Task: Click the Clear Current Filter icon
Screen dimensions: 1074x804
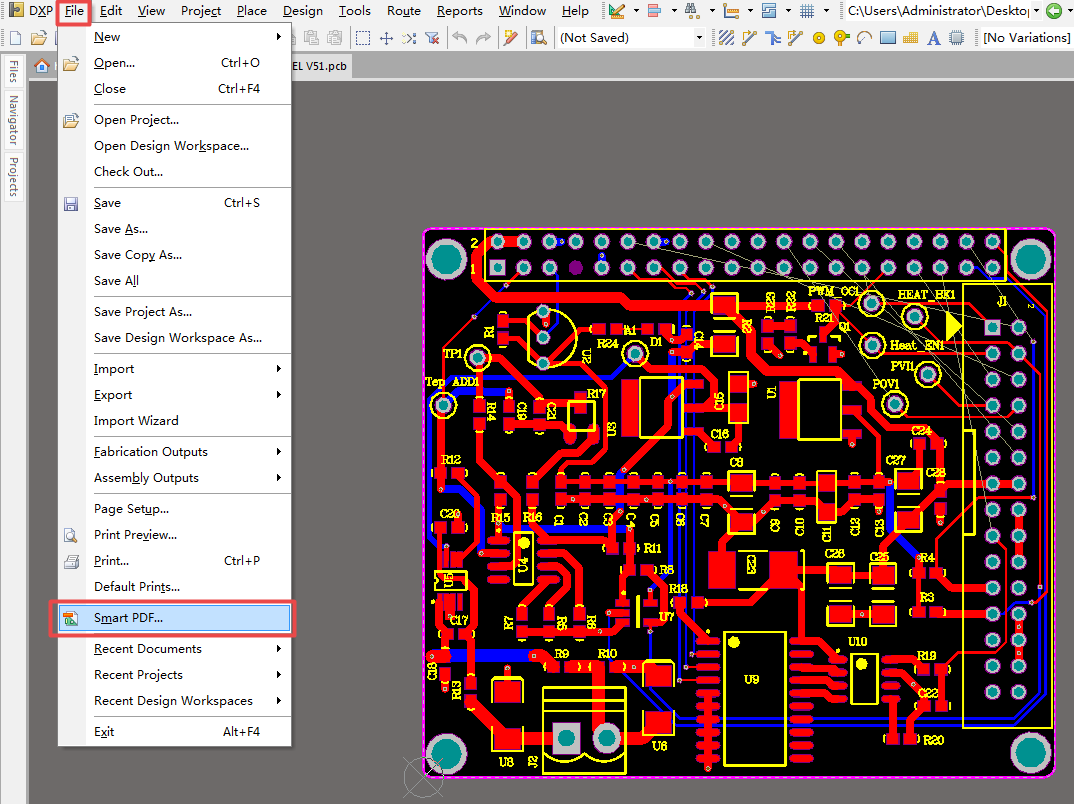Action: pos(433,37)
